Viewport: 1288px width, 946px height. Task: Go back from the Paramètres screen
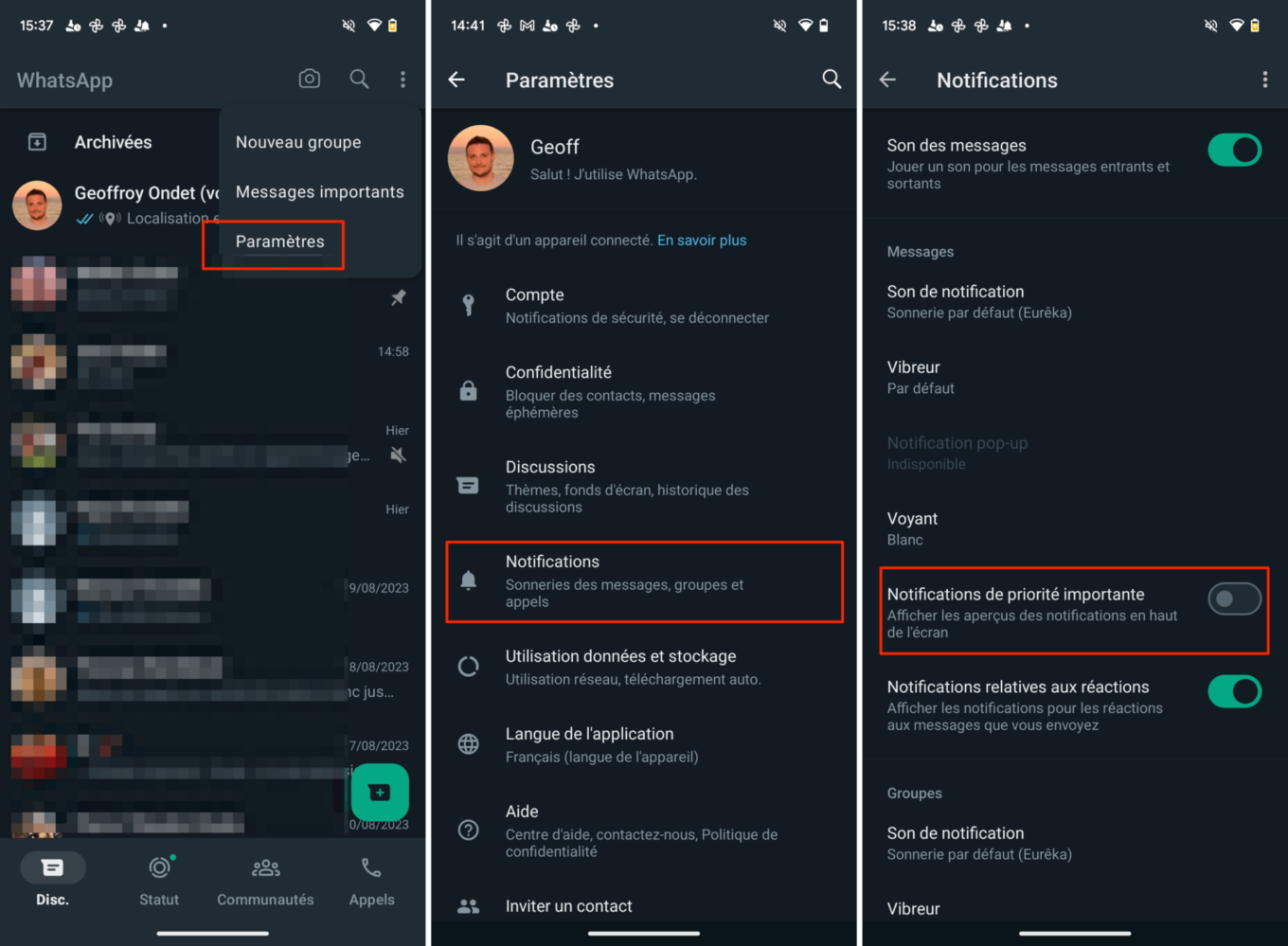point(456,80)
